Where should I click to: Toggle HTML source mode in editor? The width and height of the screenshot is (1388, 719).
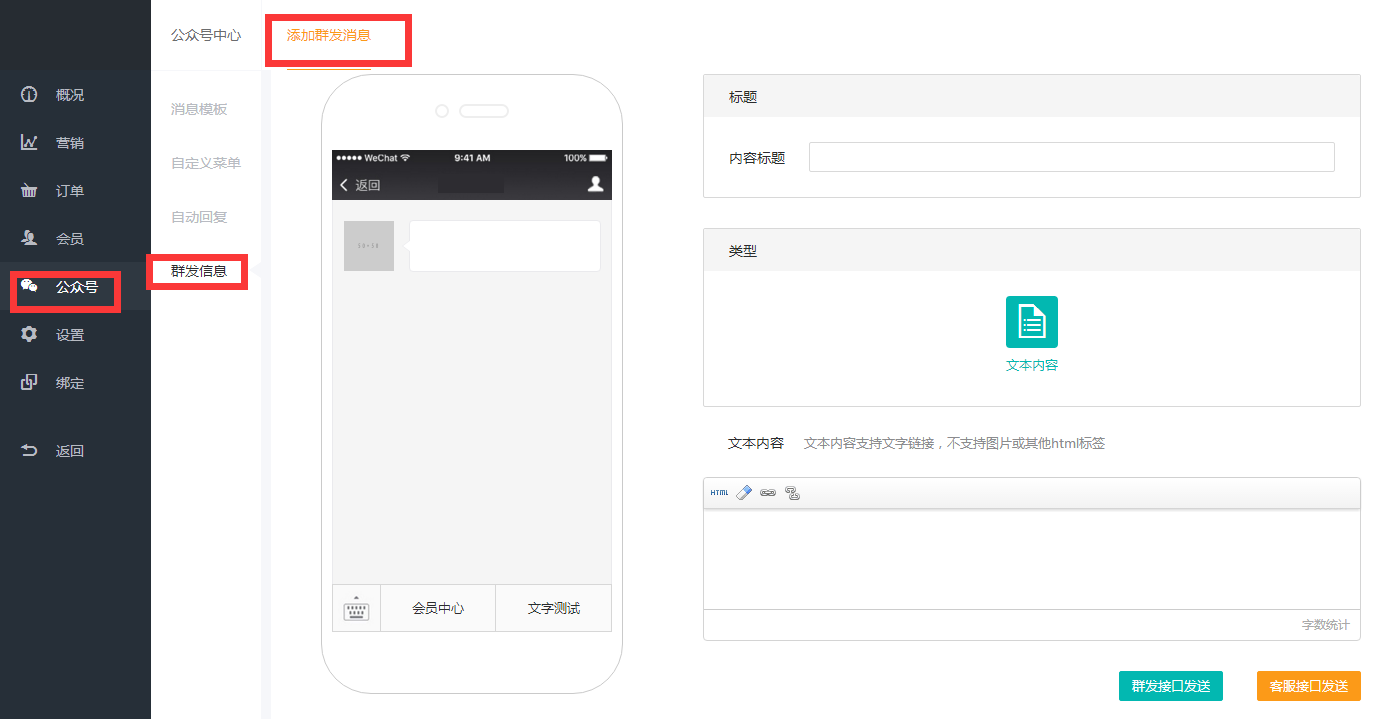click(719, 493)
